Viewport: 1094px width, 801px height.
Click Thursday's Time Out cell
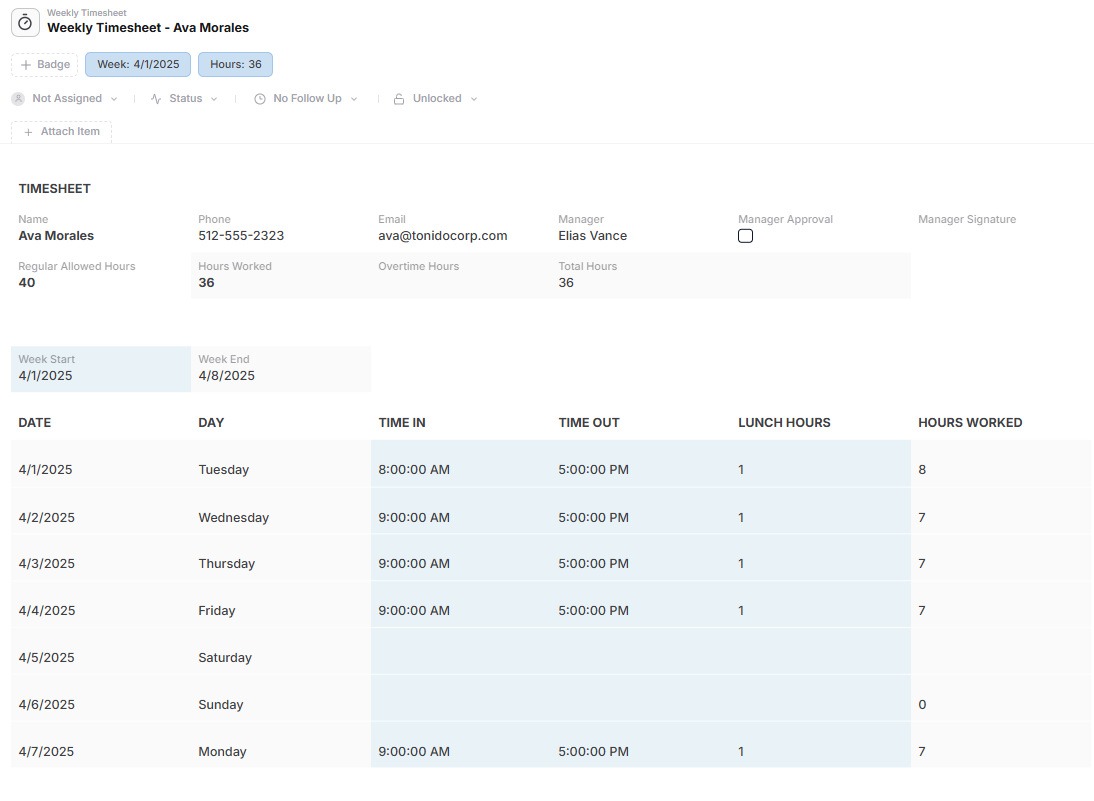pos(641,557)
